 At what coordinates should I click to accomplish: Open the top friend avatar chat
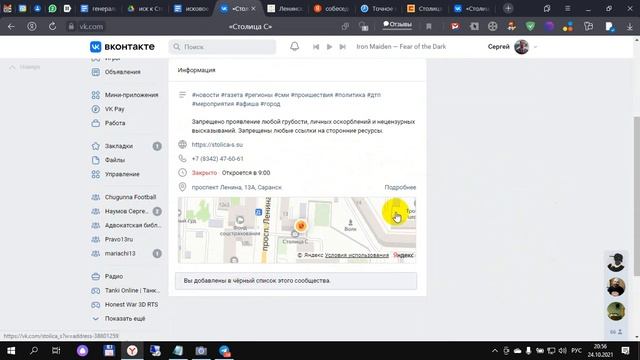pyautogui.click(x=616, y=262)
